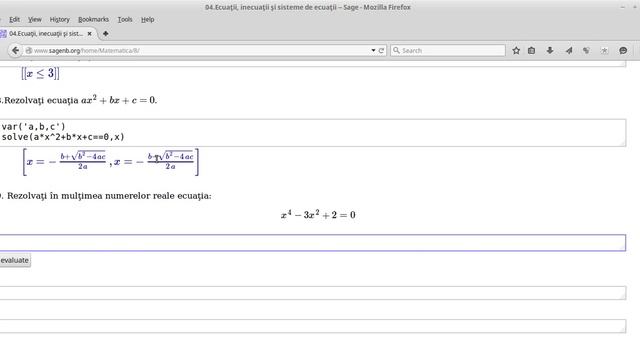
Task: Show bookmarks list icon in toolbar
Action: [531, 51]
